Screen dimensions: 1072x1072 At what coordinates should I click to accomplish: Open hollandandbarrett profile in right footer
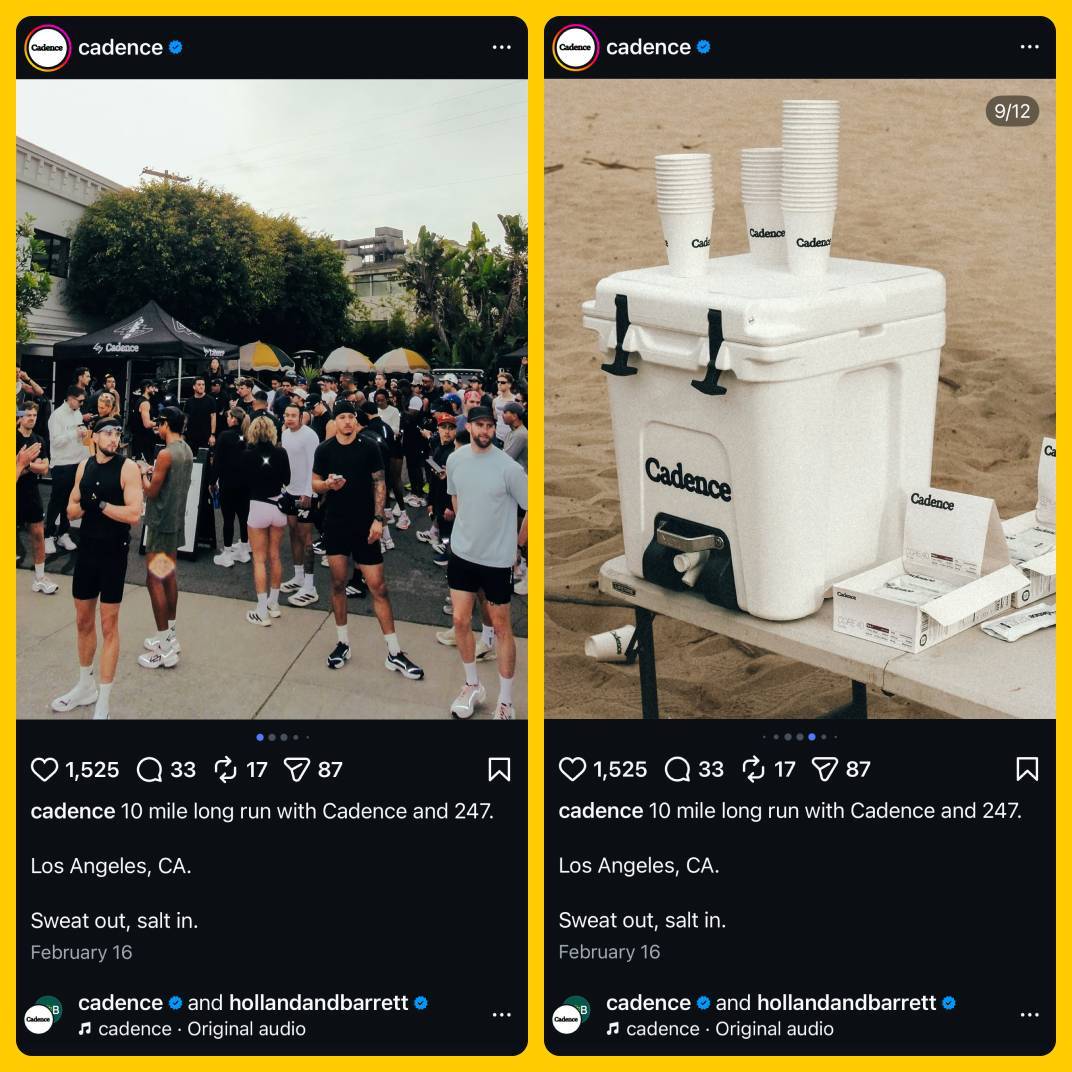tap(846, 1003)
